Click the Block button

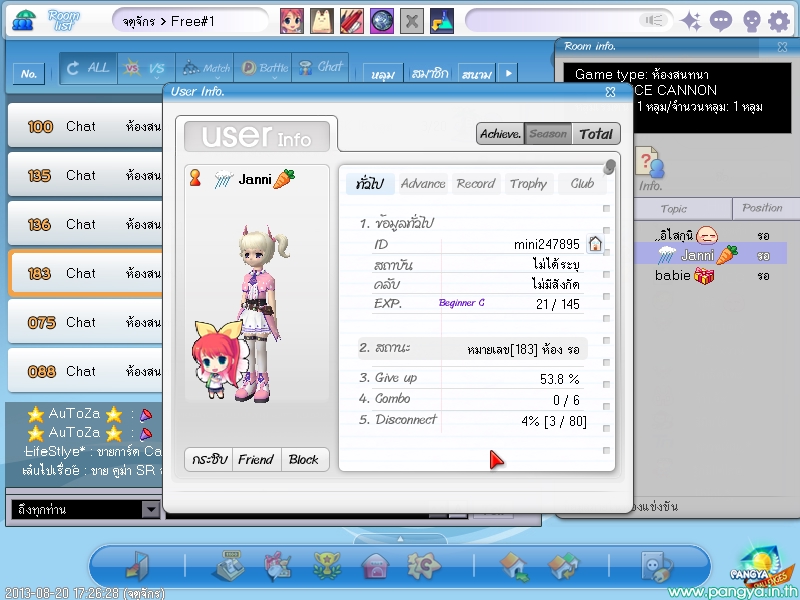point(304,460)
